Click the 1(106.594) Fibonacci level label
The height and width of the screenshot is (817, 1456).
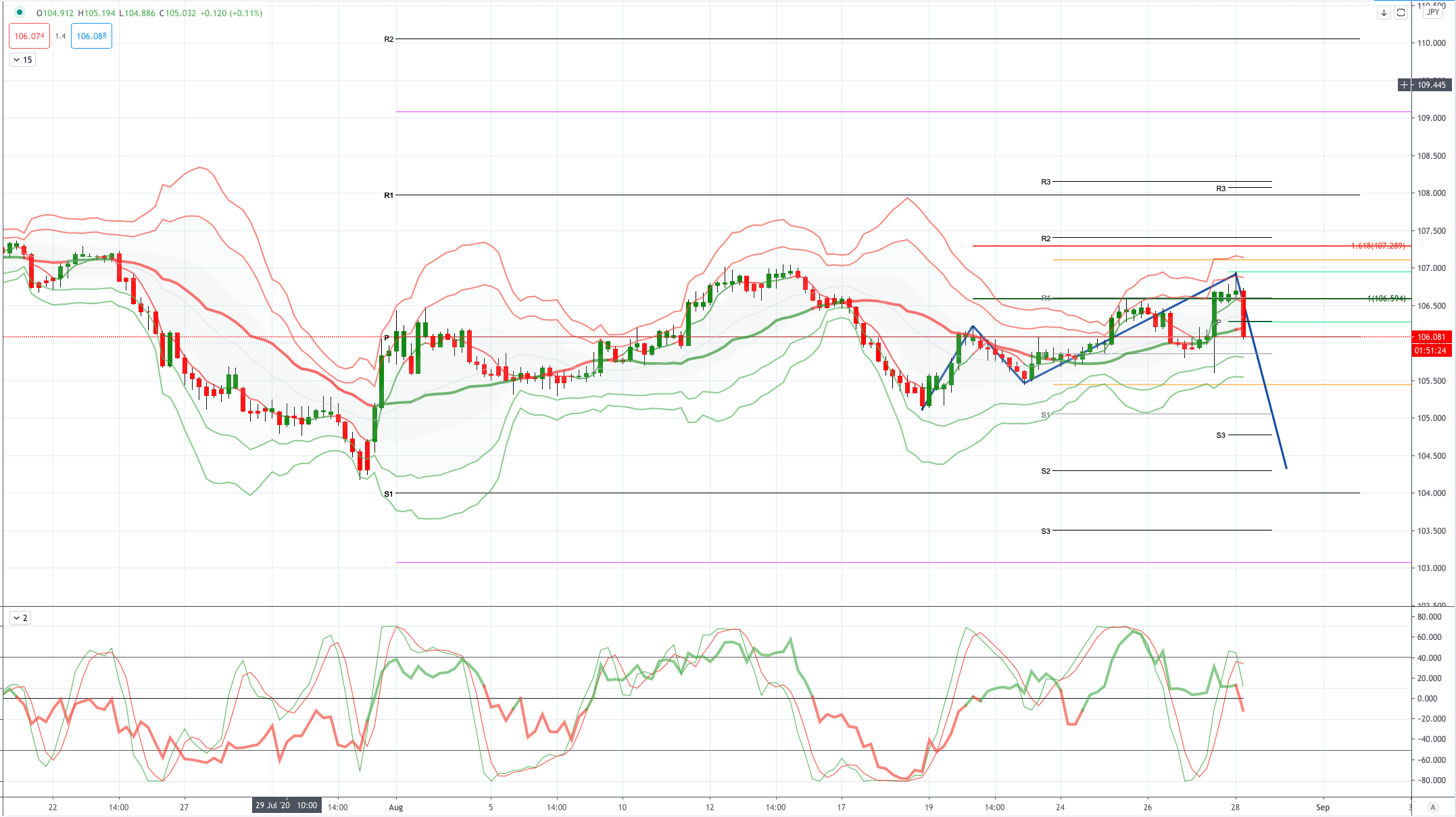[1386, 298]
